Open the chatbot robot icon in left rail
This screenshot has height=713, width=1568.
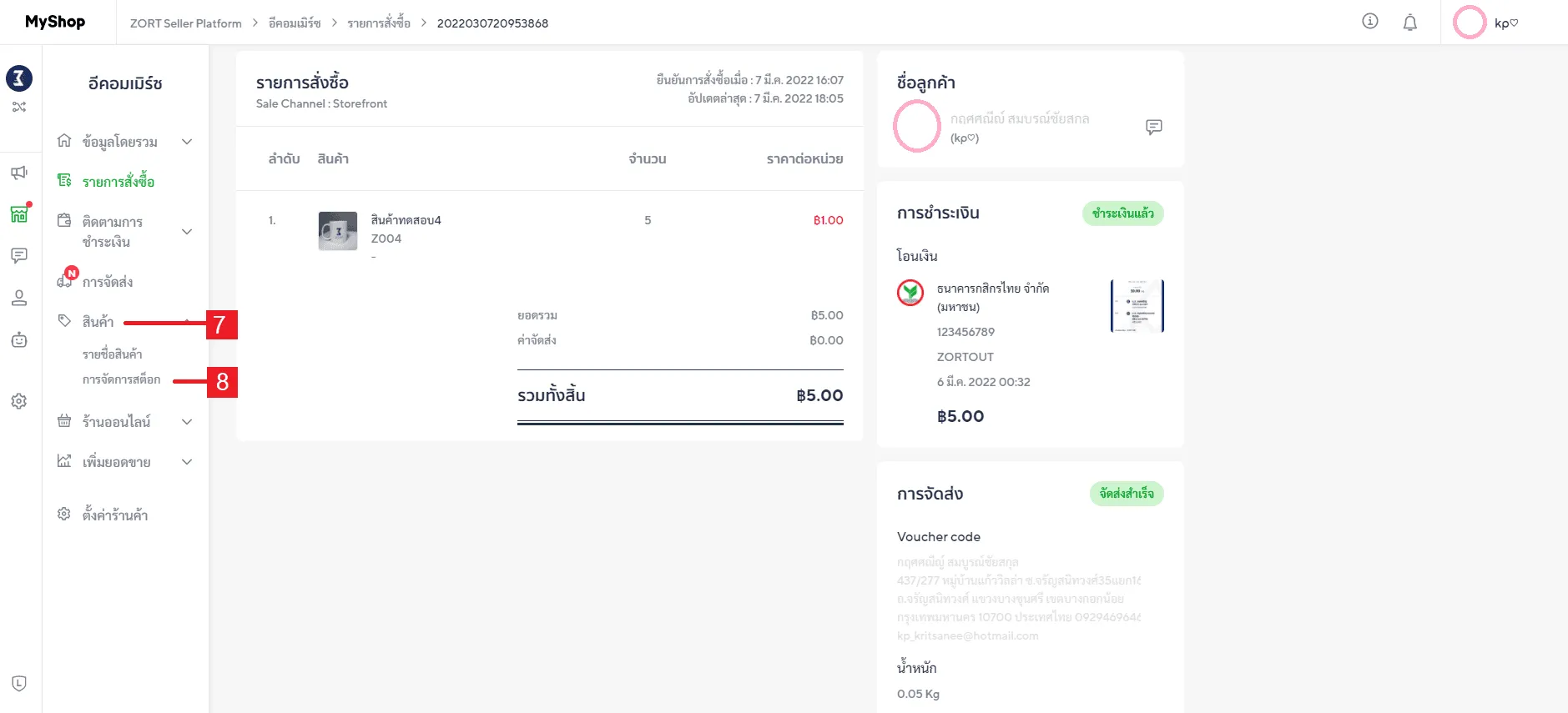coord(19,339)
